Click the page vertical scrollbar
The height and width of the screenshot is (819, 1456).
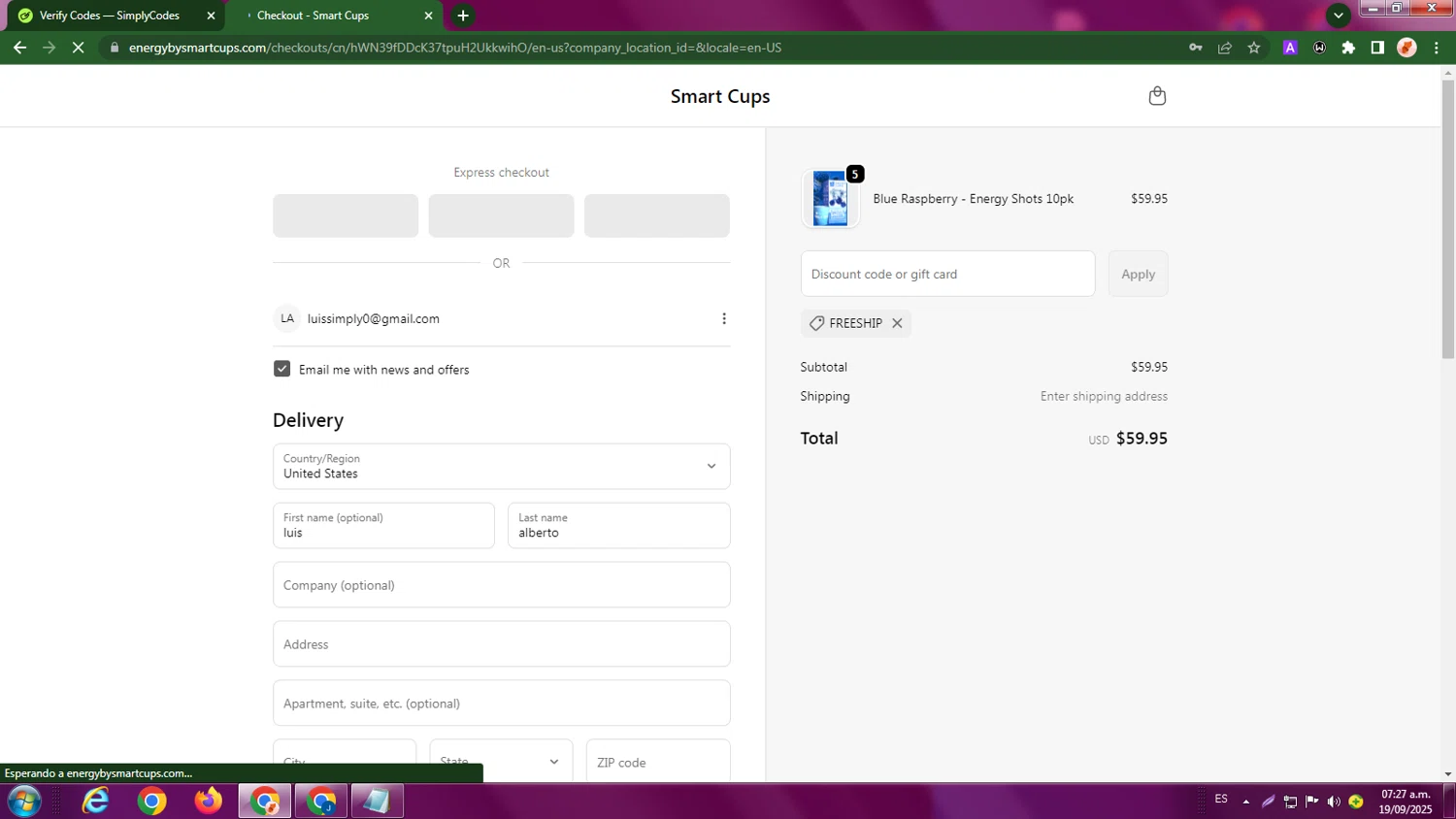tap(1448, 218)
